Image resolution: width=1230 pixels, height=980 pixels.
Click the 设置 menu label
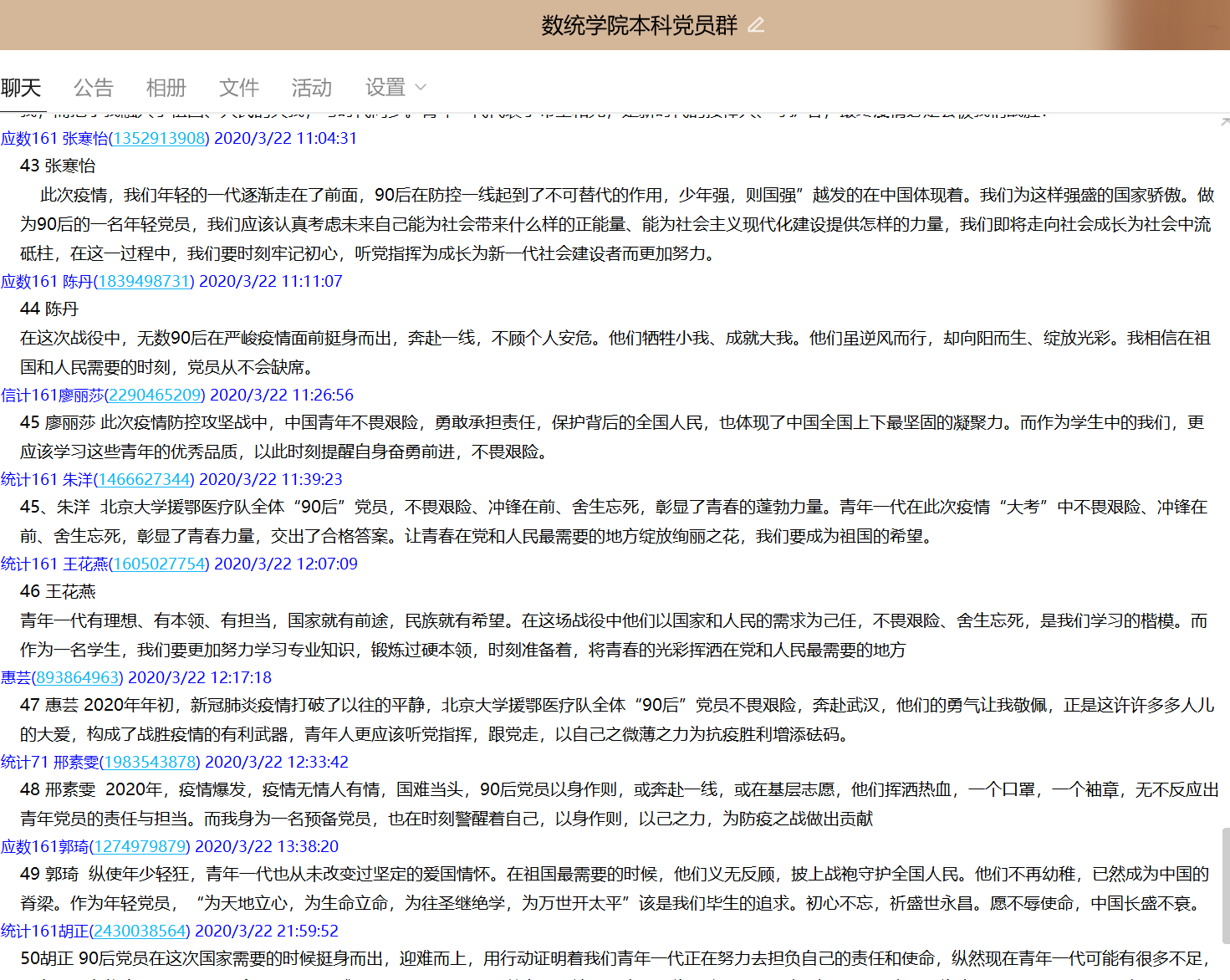click(385, 88)
